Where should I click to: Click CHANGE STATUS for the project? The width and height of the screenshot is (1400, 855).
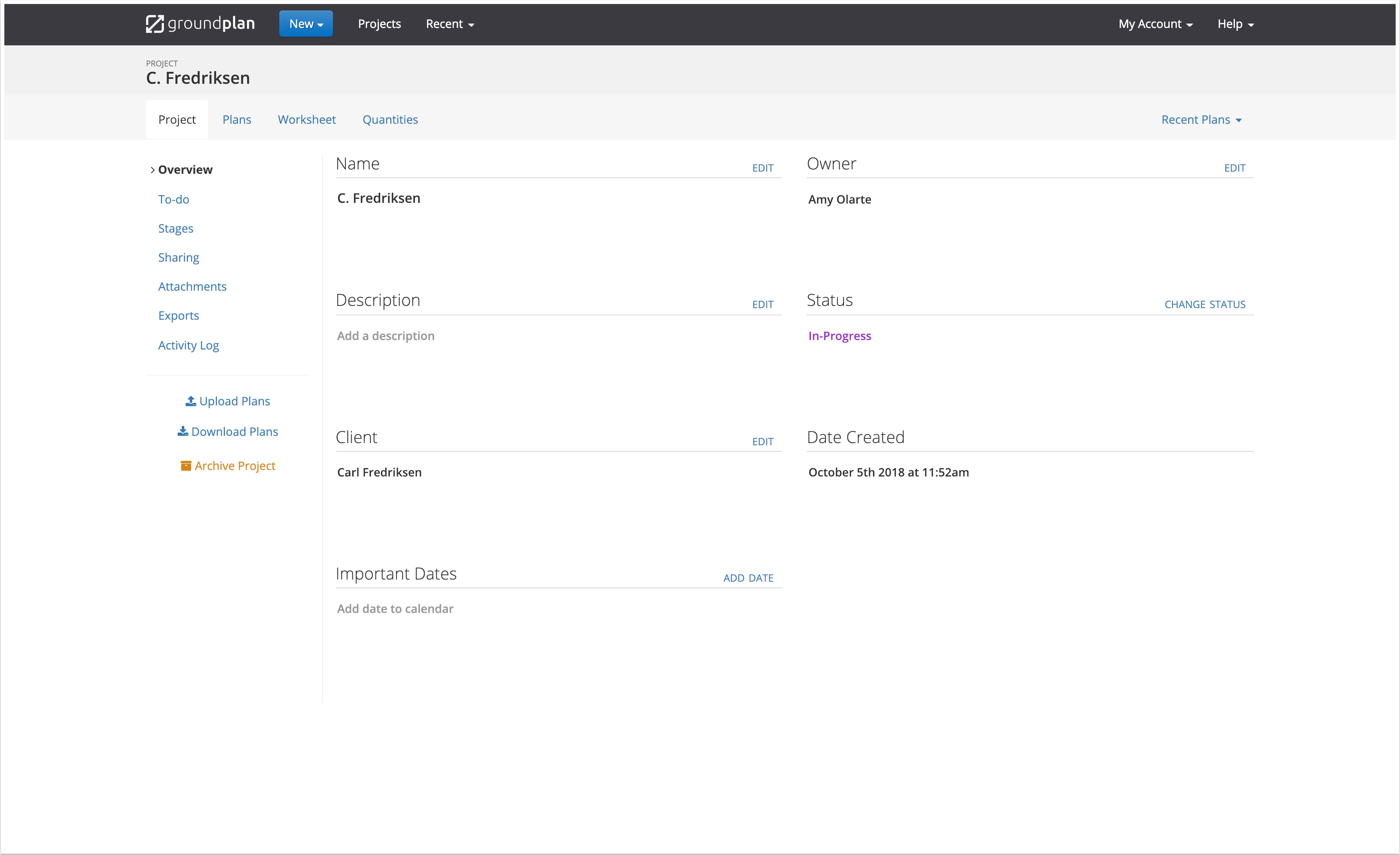[x=1205, y=304]
